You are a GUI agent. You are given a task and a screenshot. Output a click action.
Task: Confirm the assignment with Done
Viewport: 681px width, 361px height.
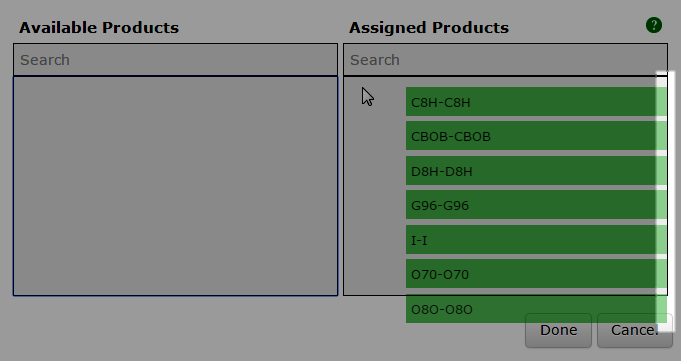[559, 331]
